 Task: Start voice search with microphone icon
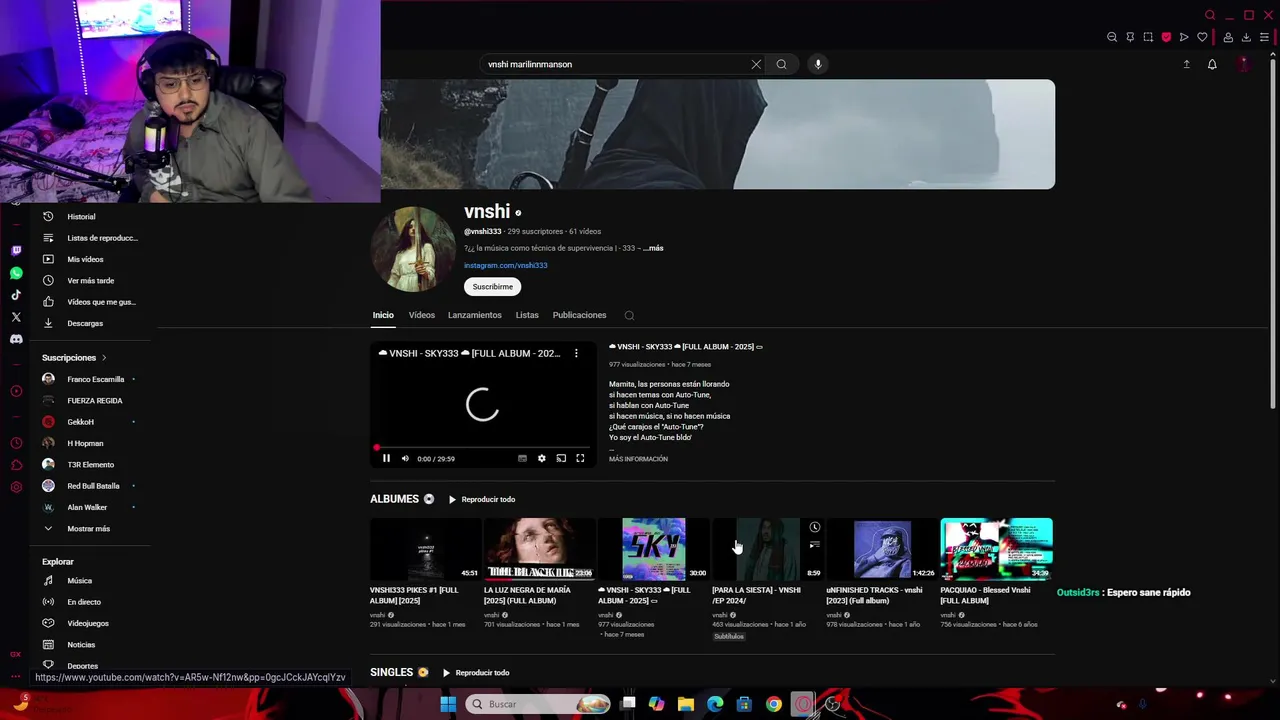818,64
